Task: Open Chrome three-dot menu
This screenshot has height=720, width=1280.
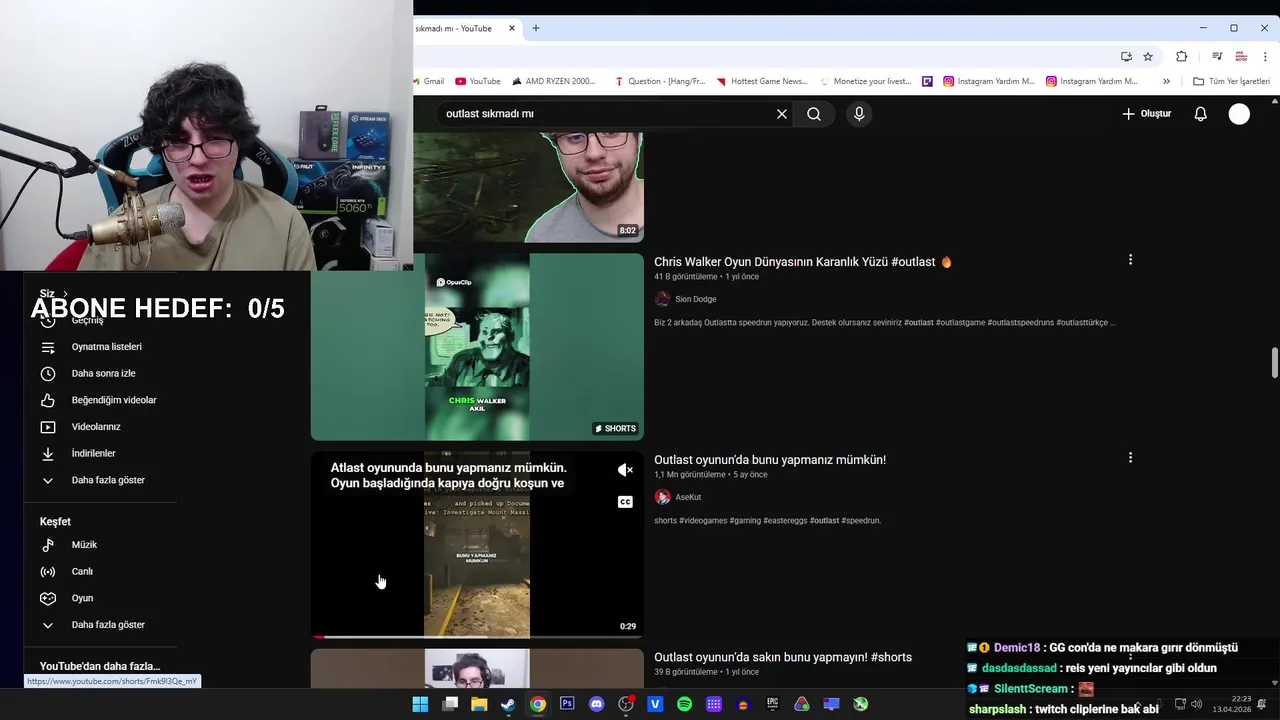Action: 1265,56
